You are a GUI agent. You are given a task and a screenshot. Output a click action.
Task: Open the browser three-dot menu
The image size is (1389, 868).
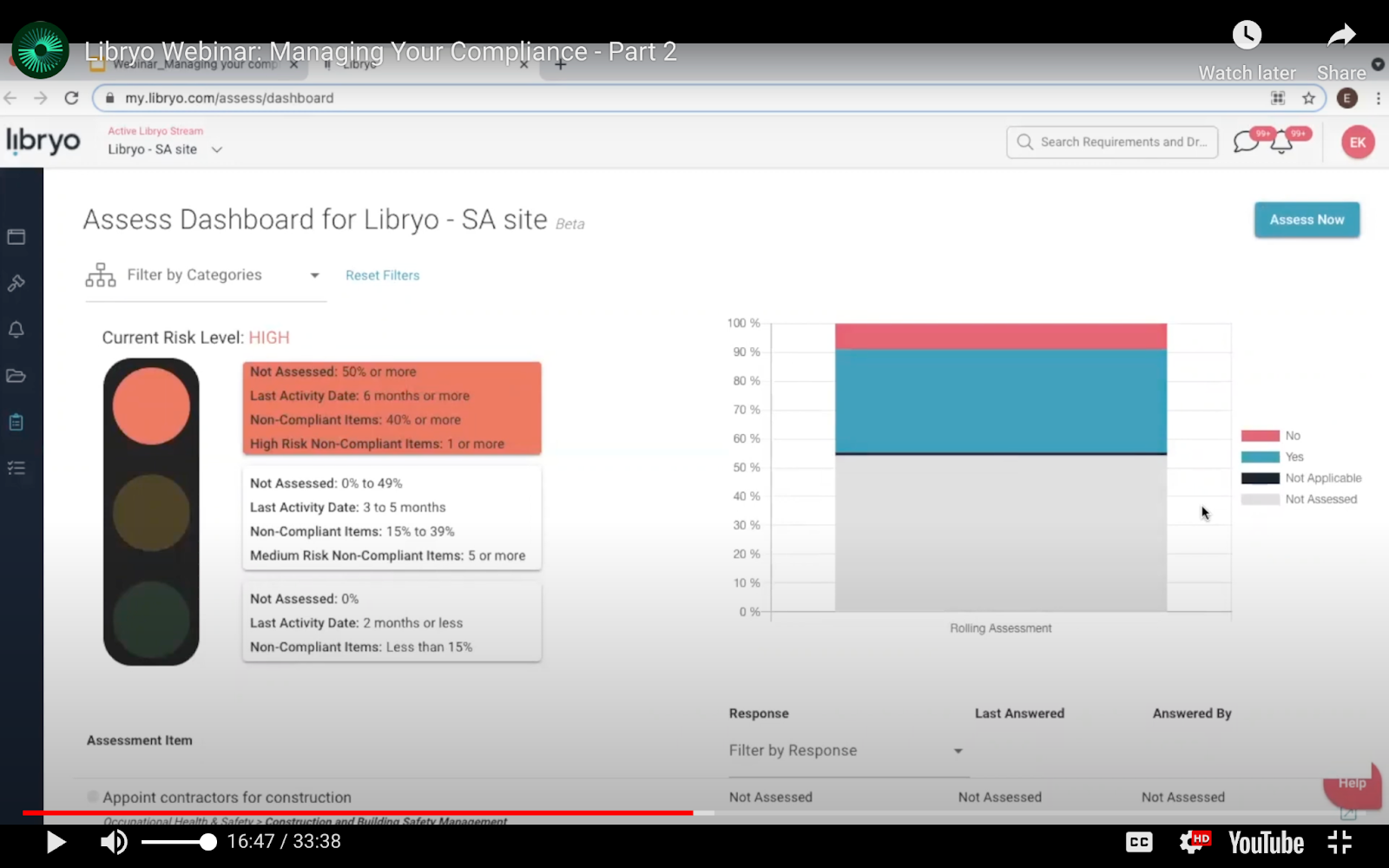coord(1379,98)
